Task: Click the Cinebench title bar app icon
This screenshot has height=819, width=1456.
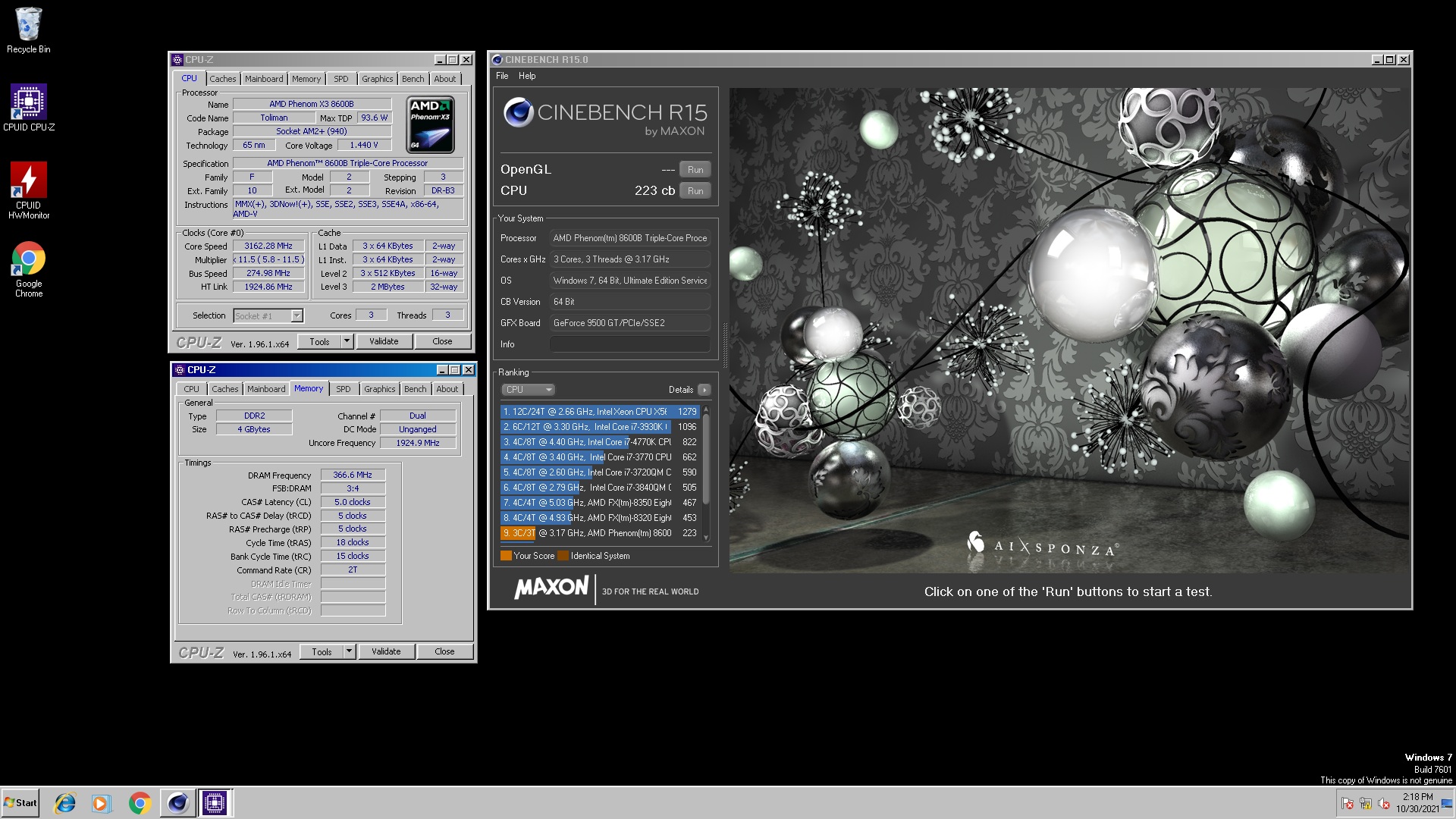Action: click(x=497, y=60)
